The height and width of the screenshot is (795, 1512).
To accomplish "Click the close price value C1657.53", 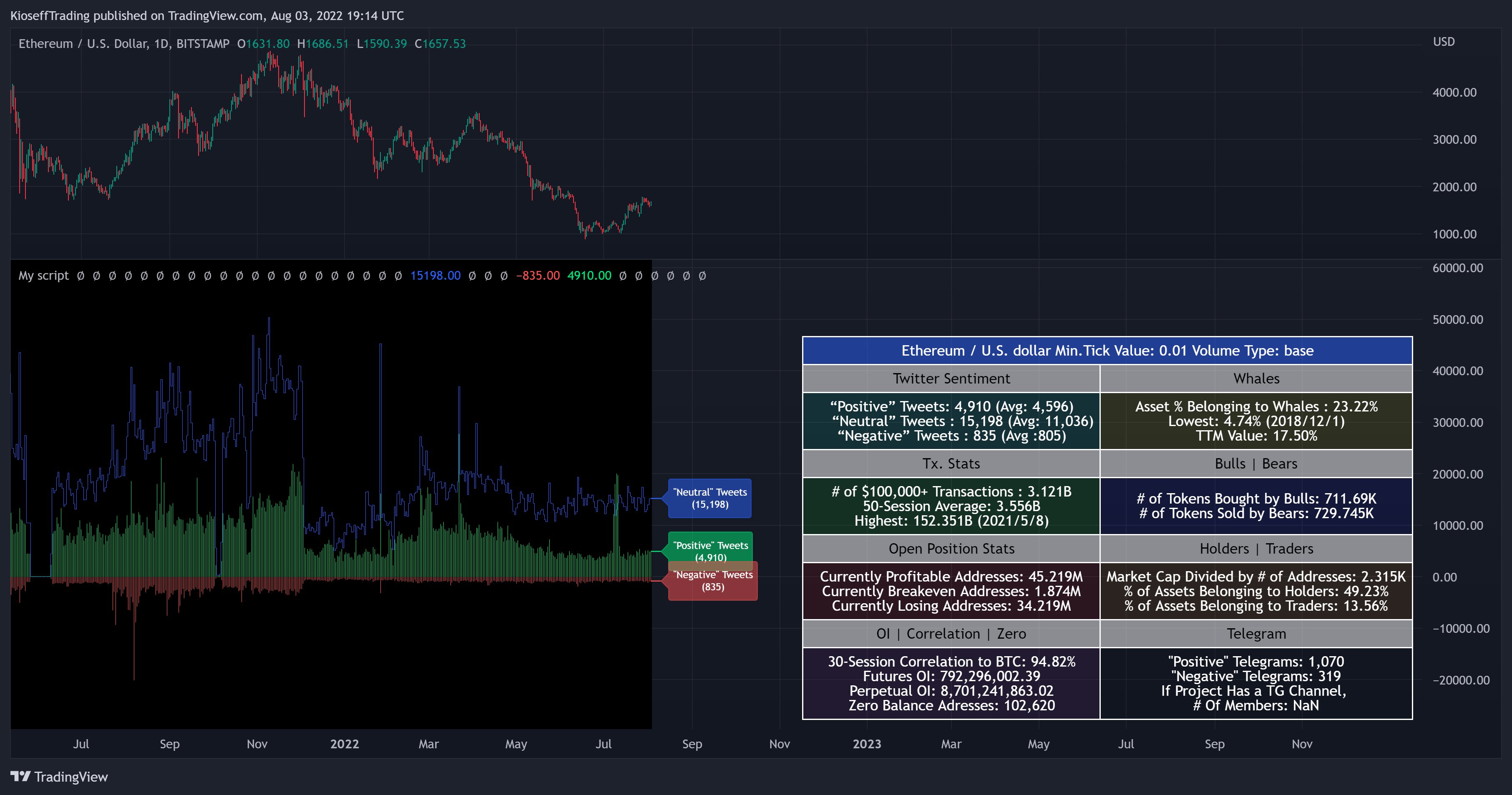I will [x=440, y=43].
